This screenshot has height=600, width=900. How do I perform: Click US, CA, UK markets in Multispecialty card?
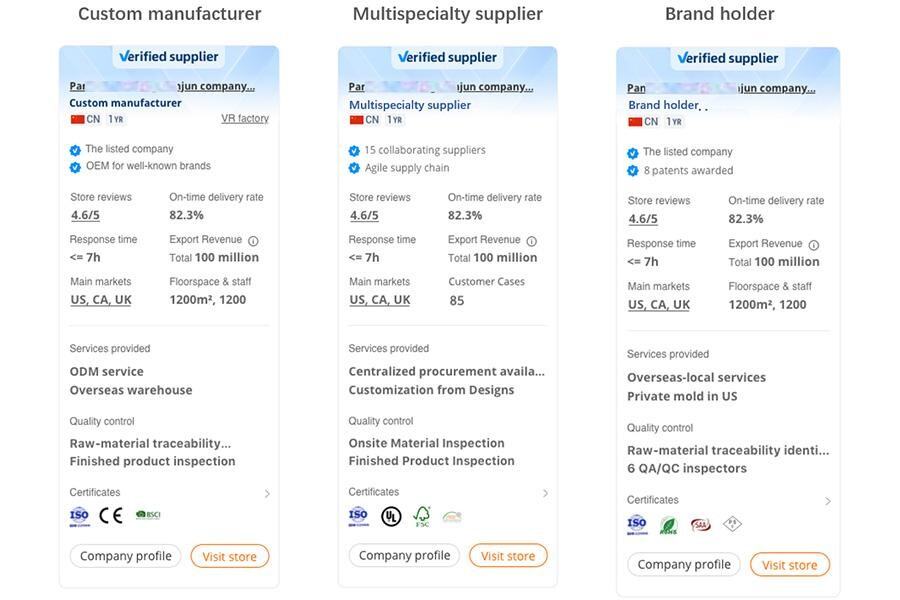coord(379,300)
